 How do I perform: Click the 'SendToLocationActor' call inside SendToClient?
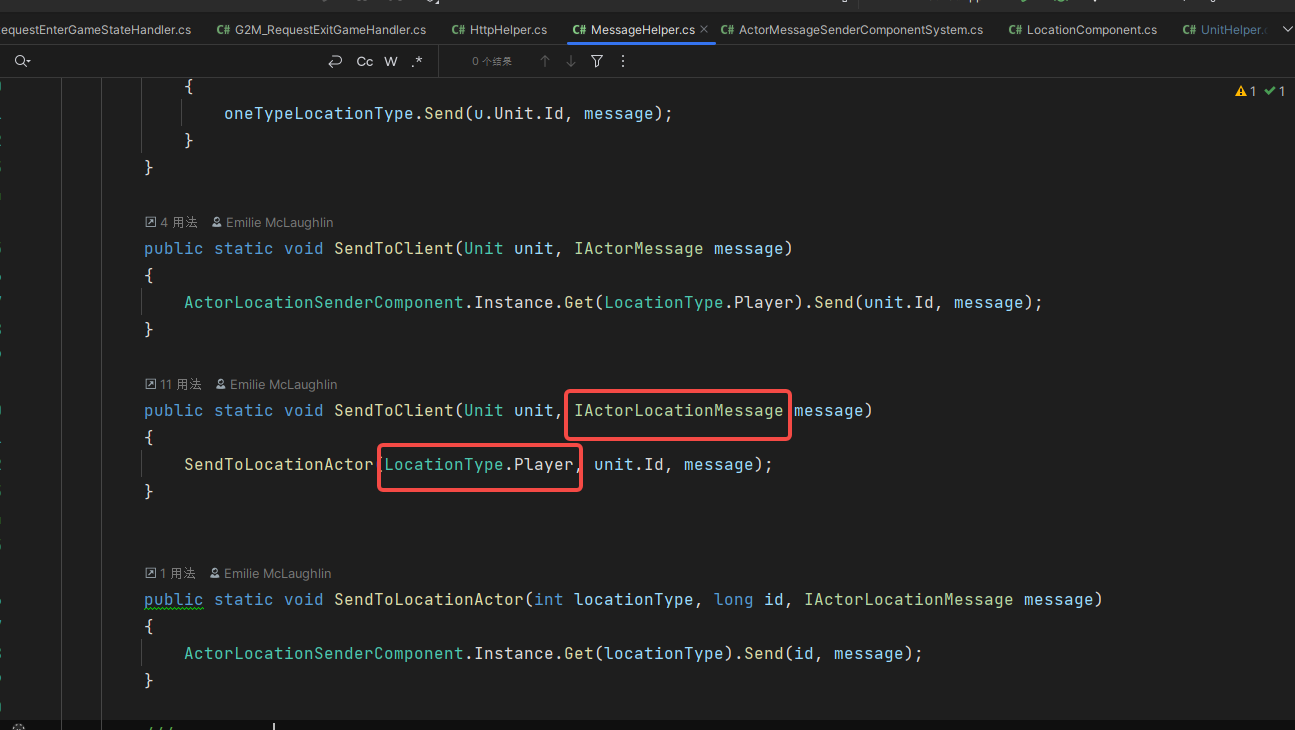[279, 464]
